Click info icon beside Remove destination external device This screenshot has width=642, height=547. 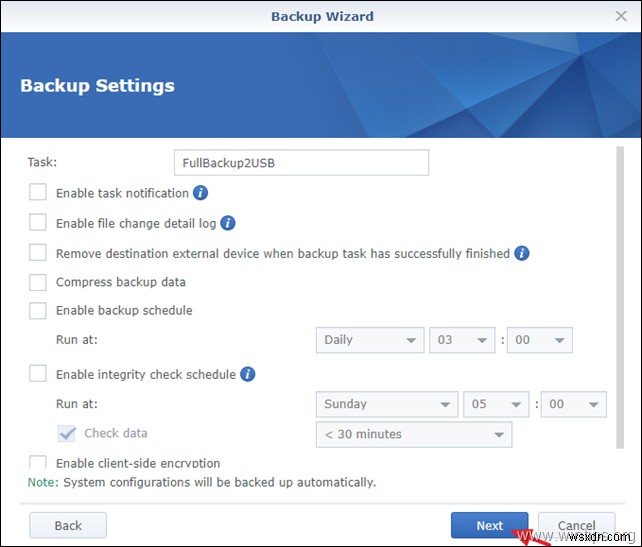pyautogui.click(x=522, y=253)
